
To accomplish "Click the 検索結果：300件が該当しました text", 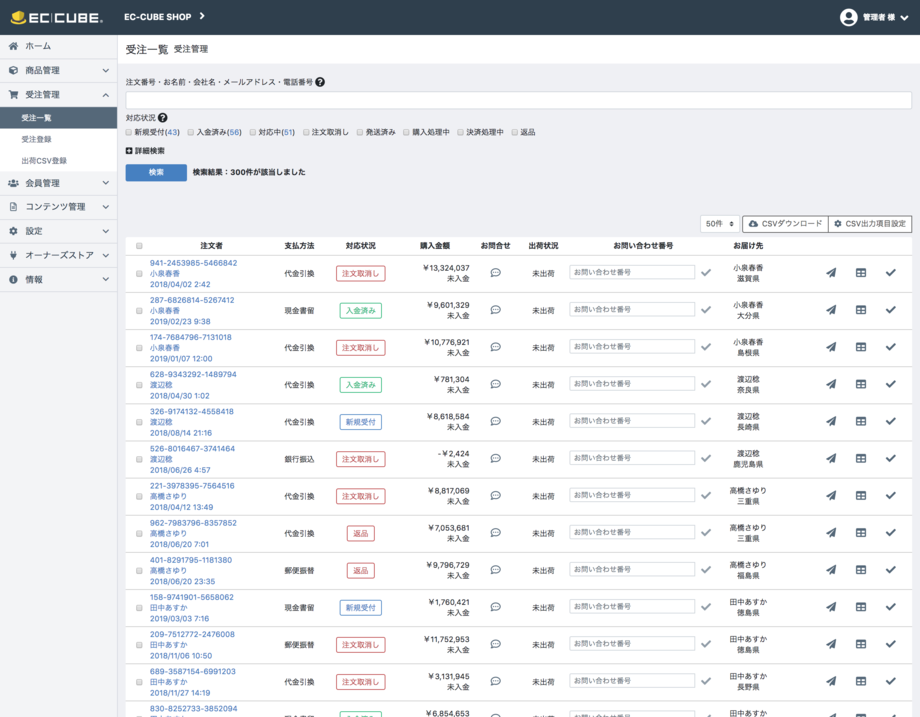I will pyautogui.click(x=249, y=173).
